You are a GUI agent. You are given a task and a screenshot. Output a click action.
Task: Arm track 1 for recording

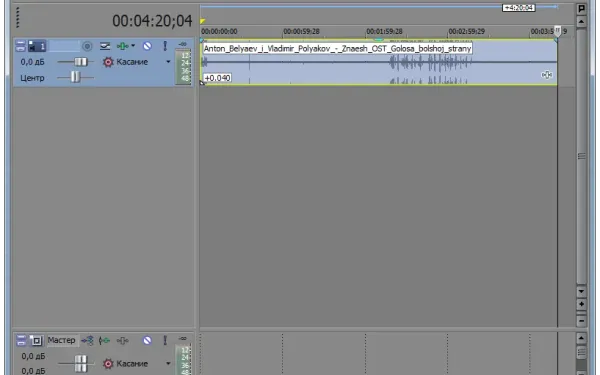87,46
